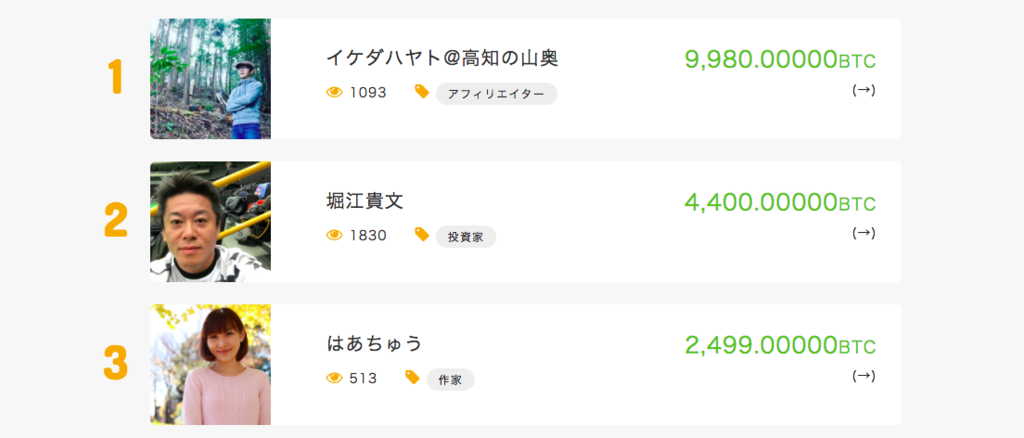Open profile はあちゅう
This screenshot has width=1024, height=438.
pyautogui.click(x=374, y=343)
